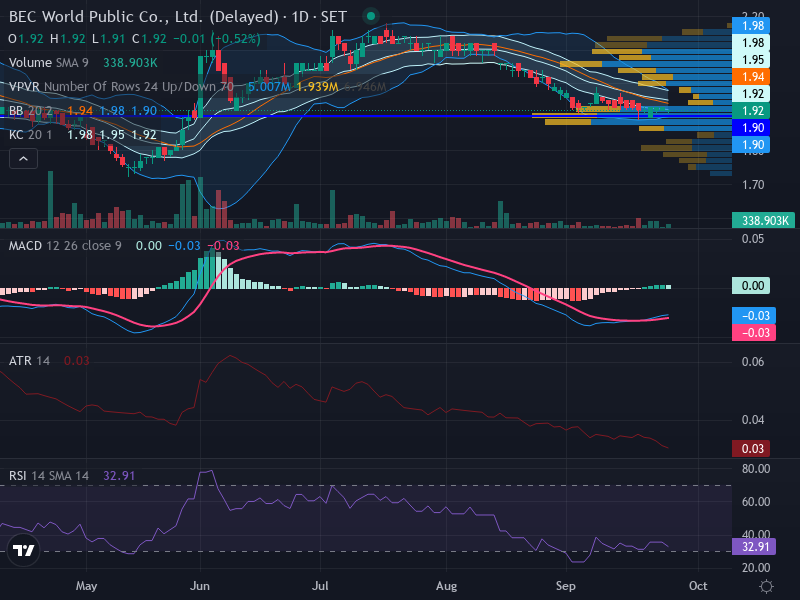Select the orange 1.94 price label
The width and height of the screenshot is (800, 600).
tap(751, 77)
